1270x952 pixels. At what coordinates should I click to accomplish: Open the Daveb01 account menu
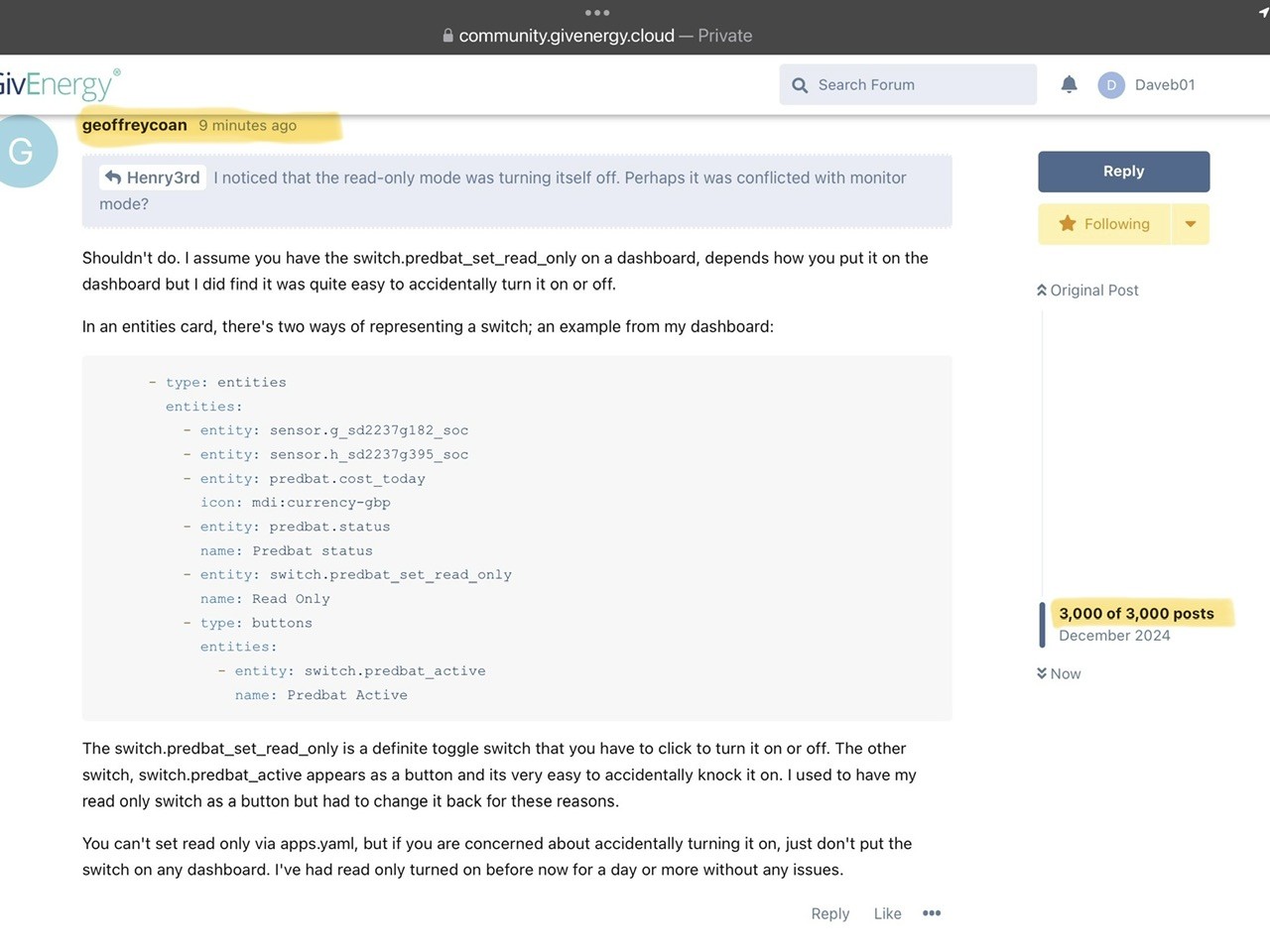pyautogui.click(x=1165, y=85)
